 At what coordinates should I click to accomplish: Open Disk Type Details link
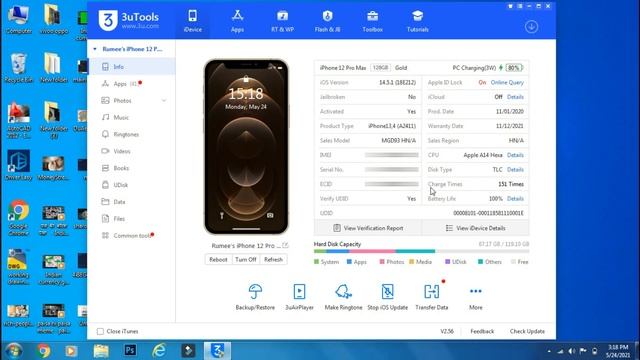pos(515,170)
